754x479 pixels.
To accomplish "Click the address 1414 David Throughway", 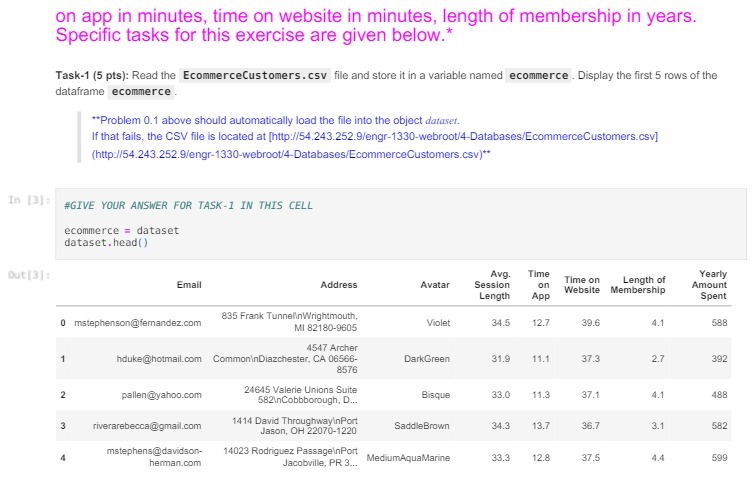I will 294,426.
